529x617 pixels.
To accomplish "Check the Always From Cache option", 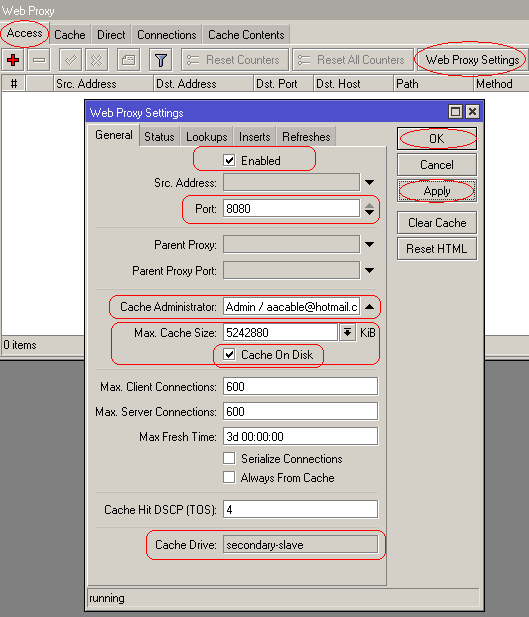I will pyautogui.click(x=229, y=477).
